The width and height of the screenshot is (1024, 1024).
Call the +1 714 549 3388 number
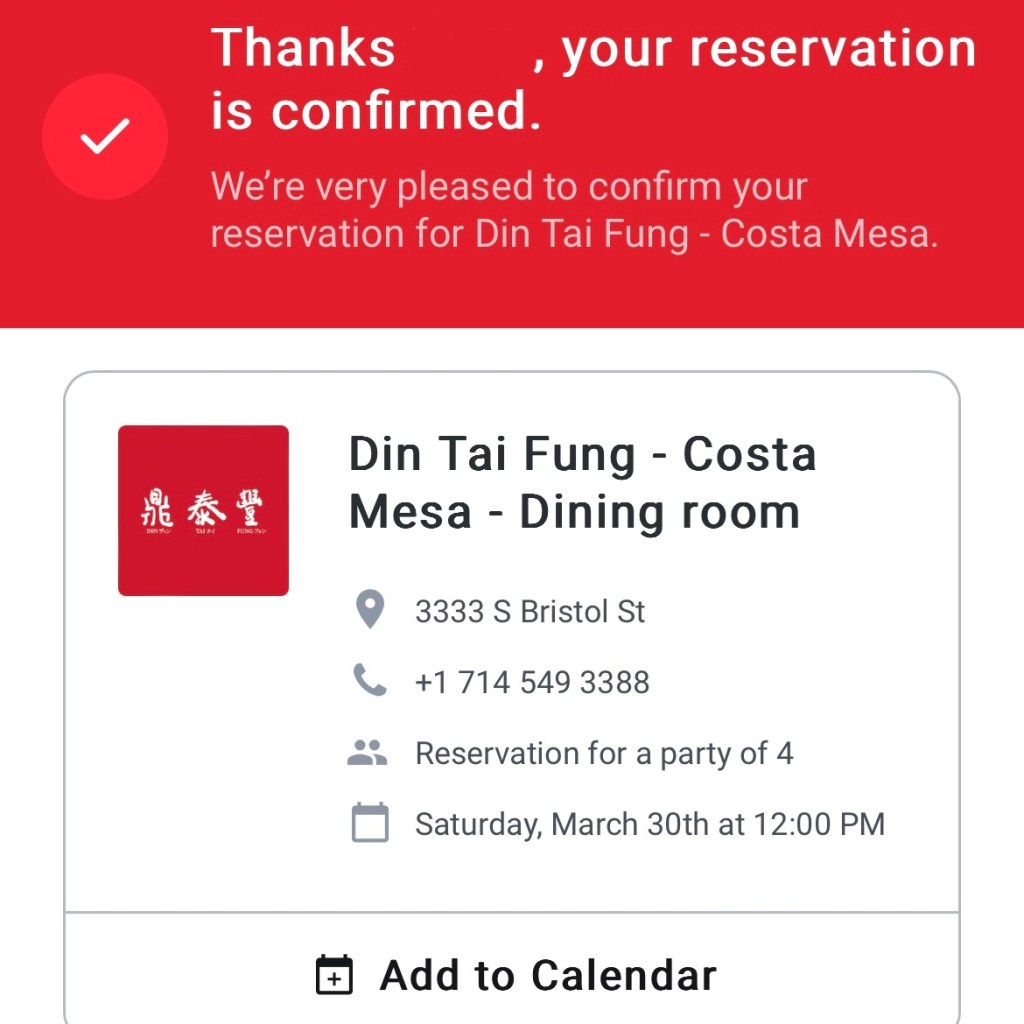click(x=532, y=682)
